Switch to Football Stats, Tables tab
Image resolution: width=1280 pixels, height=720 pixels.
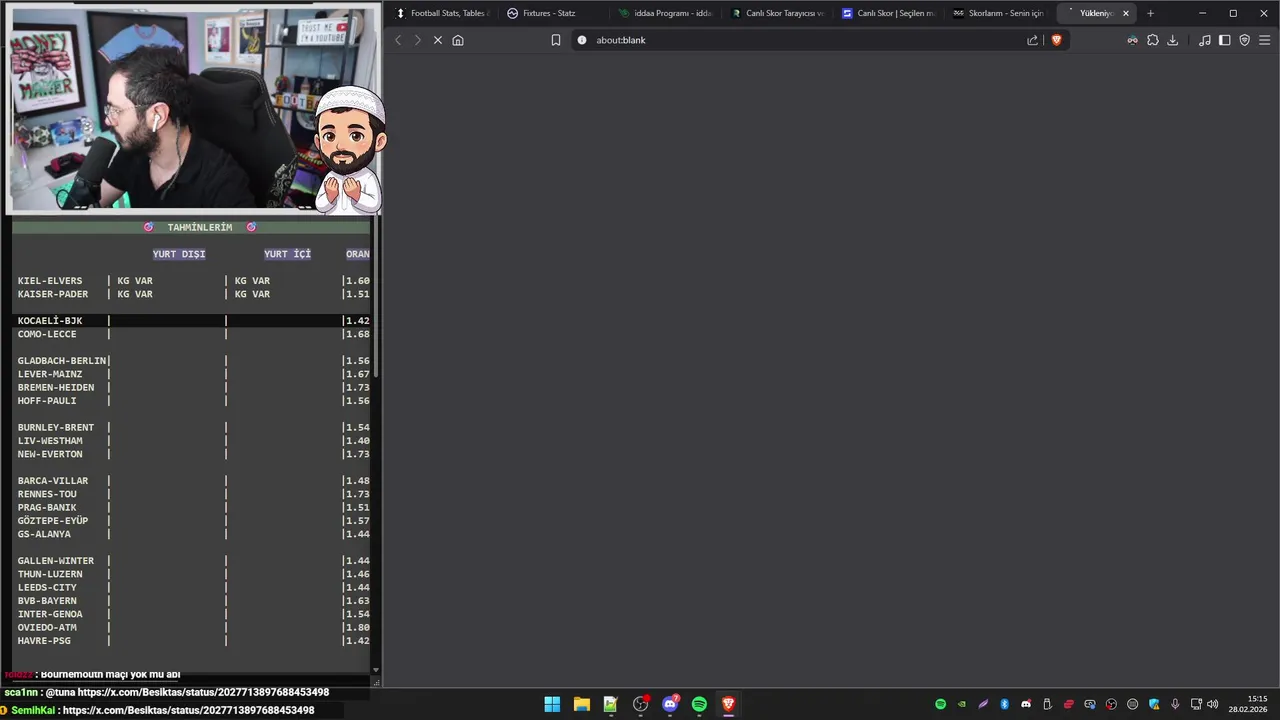[441, 13]
